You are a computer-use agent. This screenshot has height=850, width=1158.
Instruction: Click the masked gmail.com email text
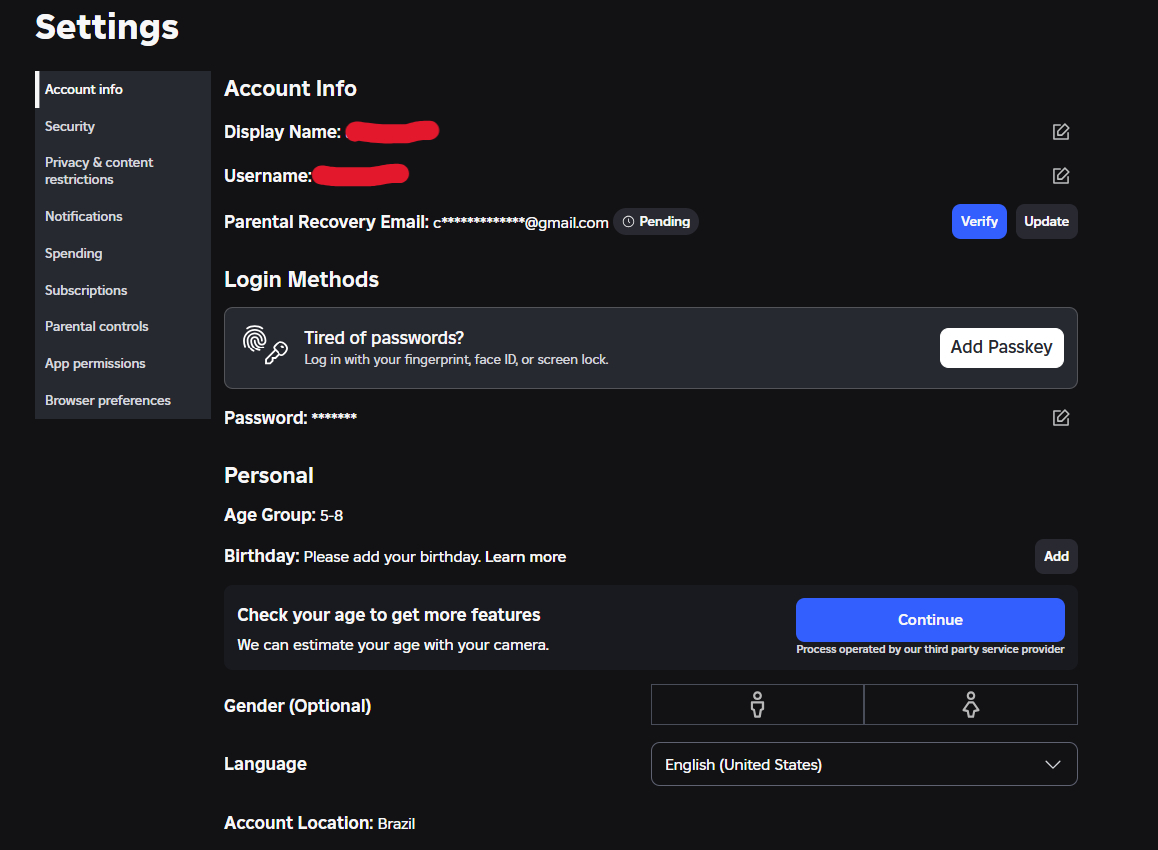tap(521, 222)
